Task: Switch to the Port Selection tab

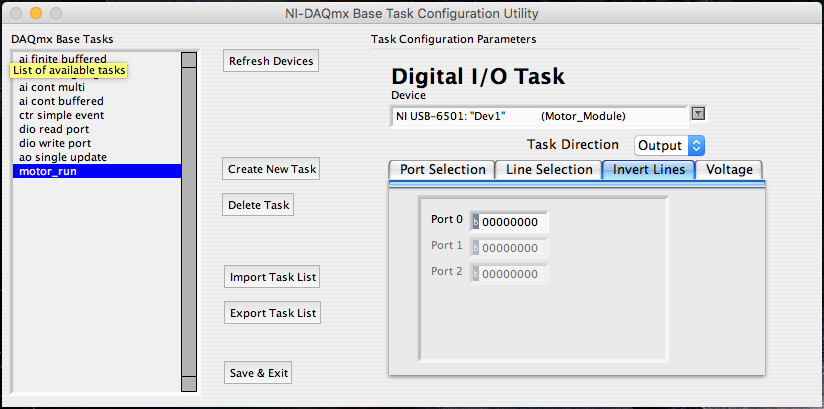Action: tap(442, 170)
